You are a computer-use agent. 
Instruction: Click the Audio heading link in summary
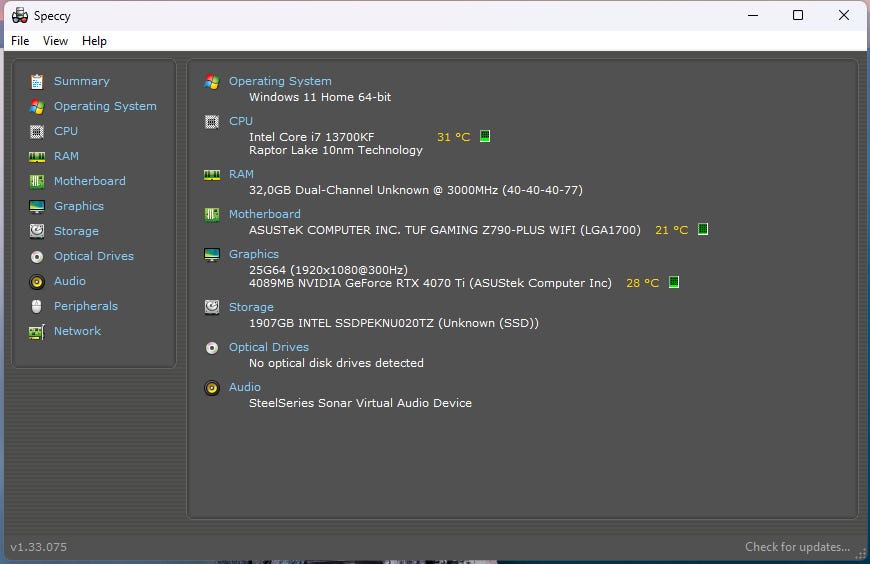(x=245, y=387)
